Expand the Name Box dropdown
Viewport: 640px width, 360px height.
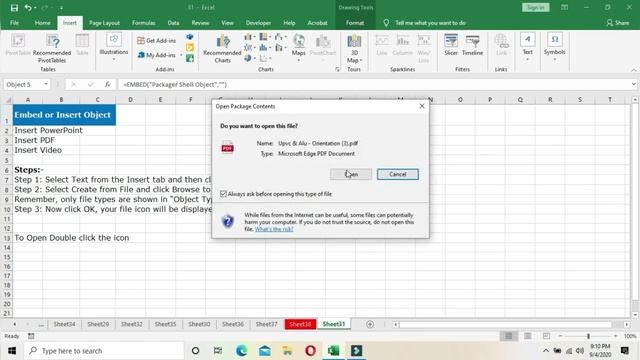pos(46,84)
